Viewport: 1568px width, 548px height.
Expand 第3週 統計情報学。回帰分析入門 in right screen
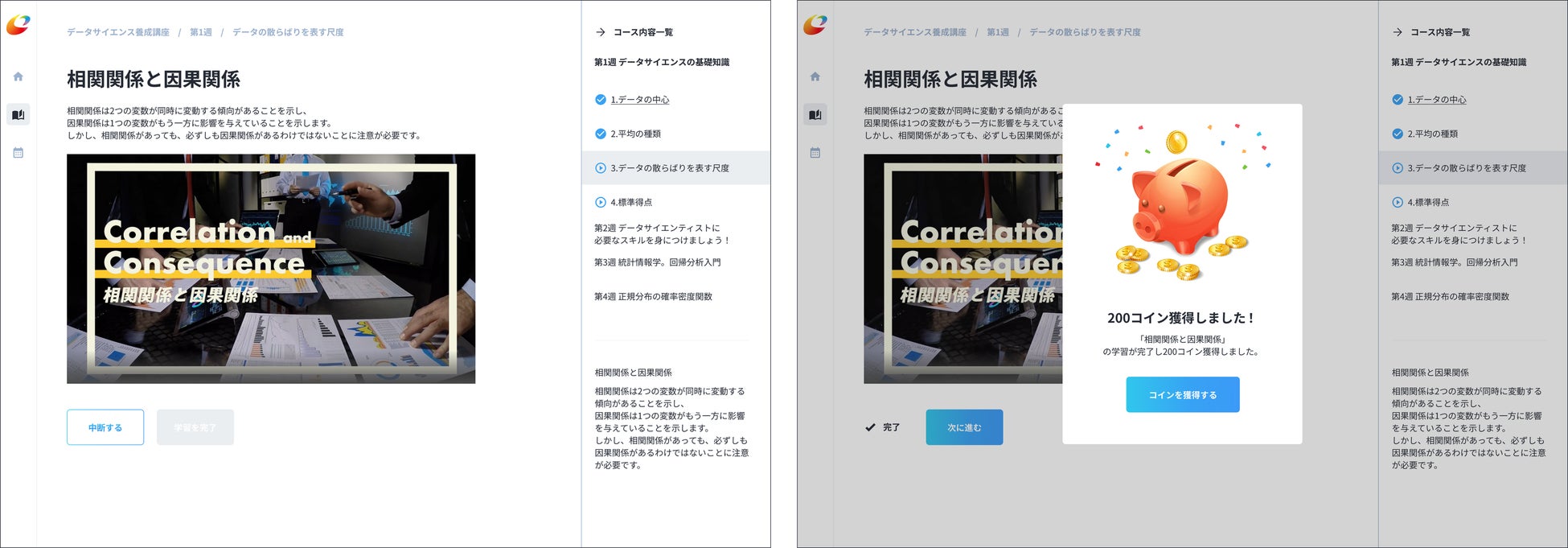1454,262
